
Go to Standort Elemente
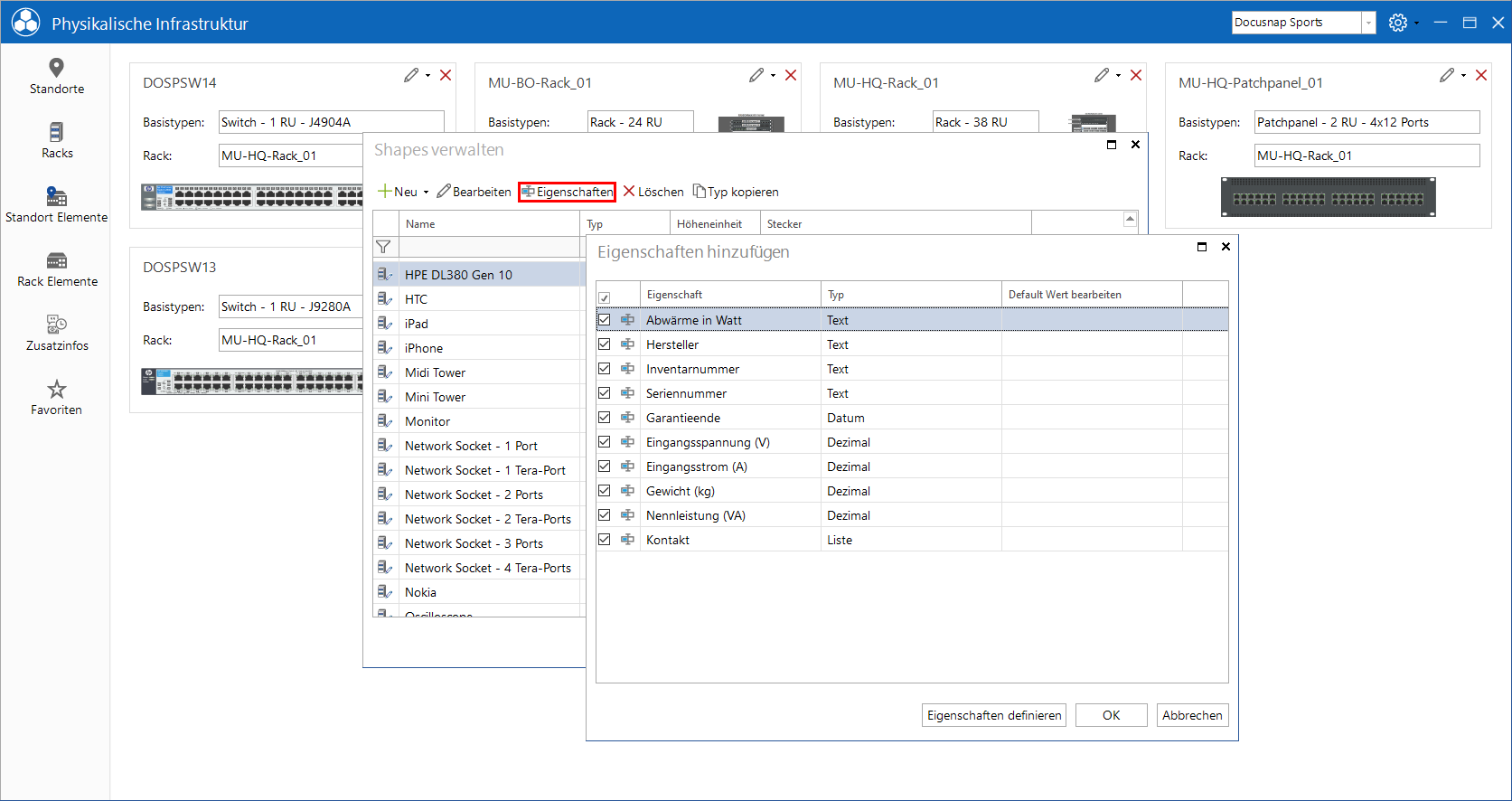click(56, 205)
